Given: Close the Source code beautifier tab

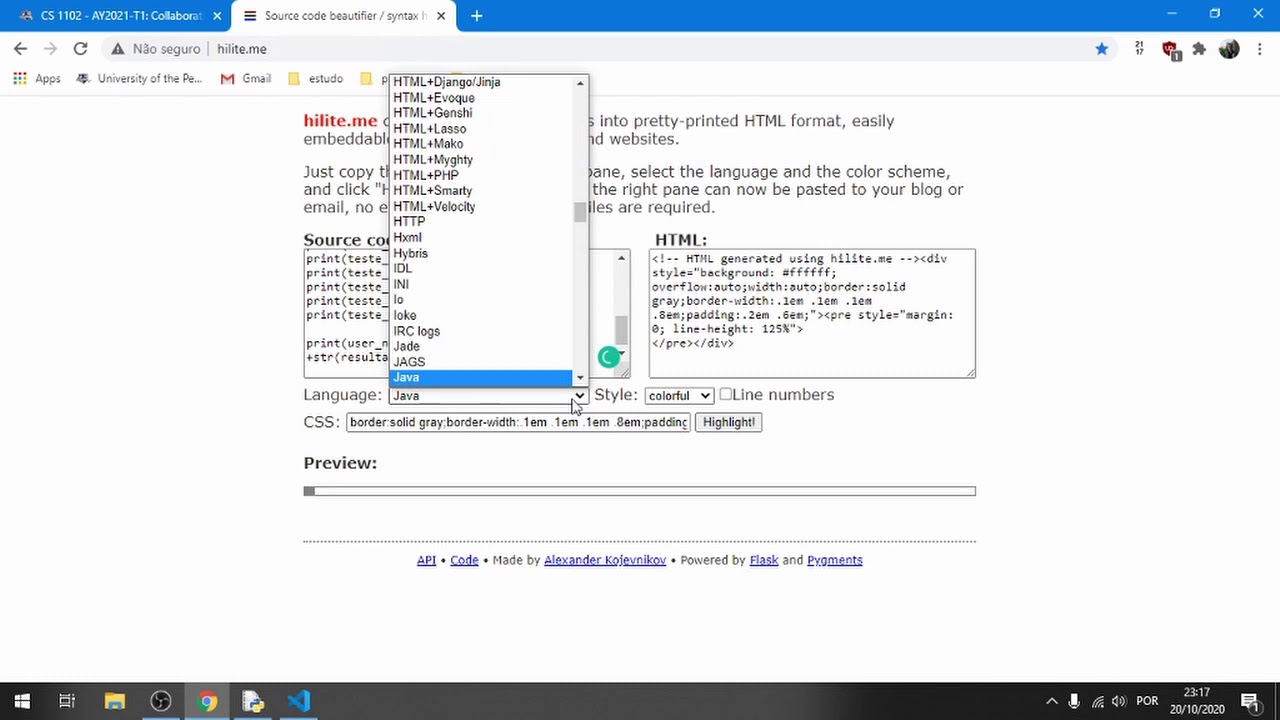Looking at the screenshot, I should [x=441, y=16].
